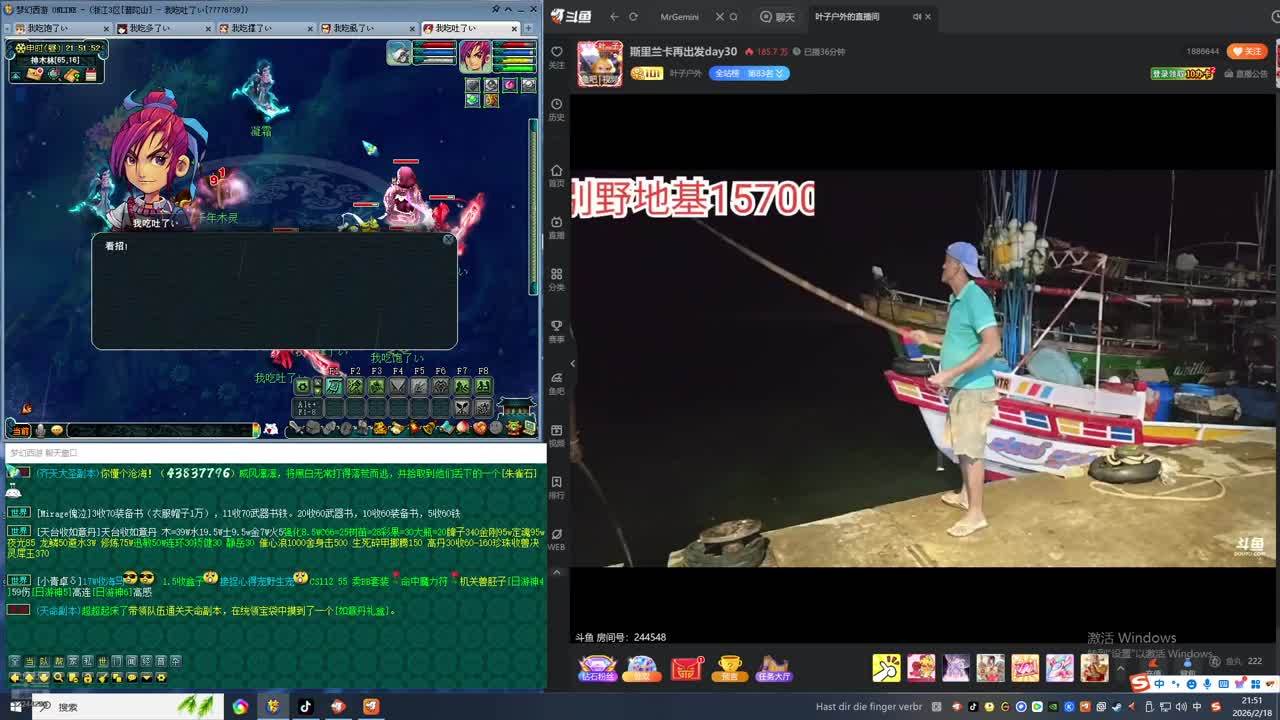Expand the 全站榜 ranking dropdown

[749, 73]
